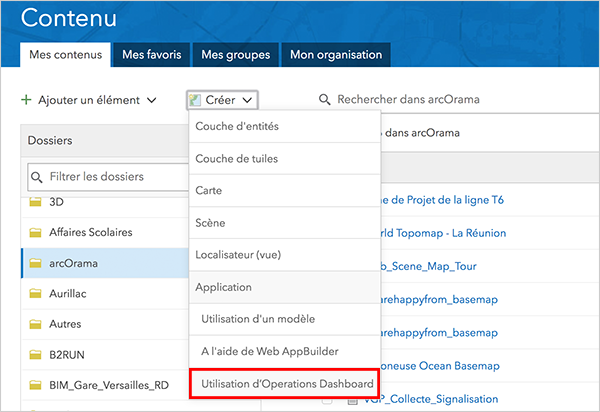Viewport: 600px width, 412px height.
Task: Expand the Ajouter un élément dropdown arrow
Action: [151, 100]
